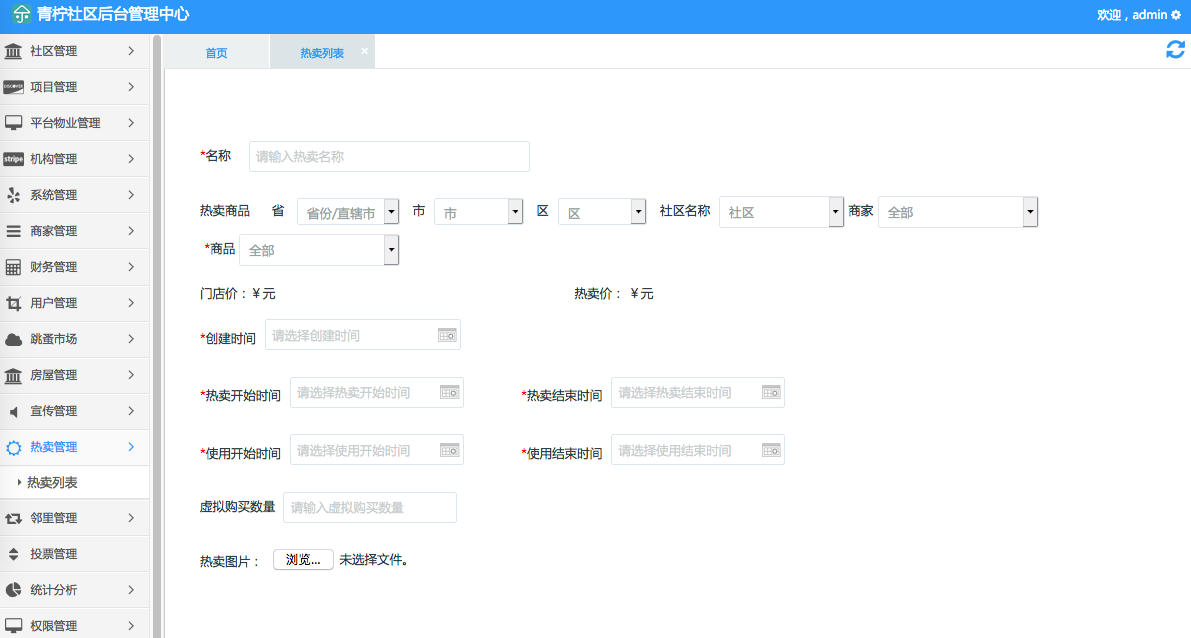
Task: Open calendar icon for 热卖结束时间
Action: click(771, 393)
